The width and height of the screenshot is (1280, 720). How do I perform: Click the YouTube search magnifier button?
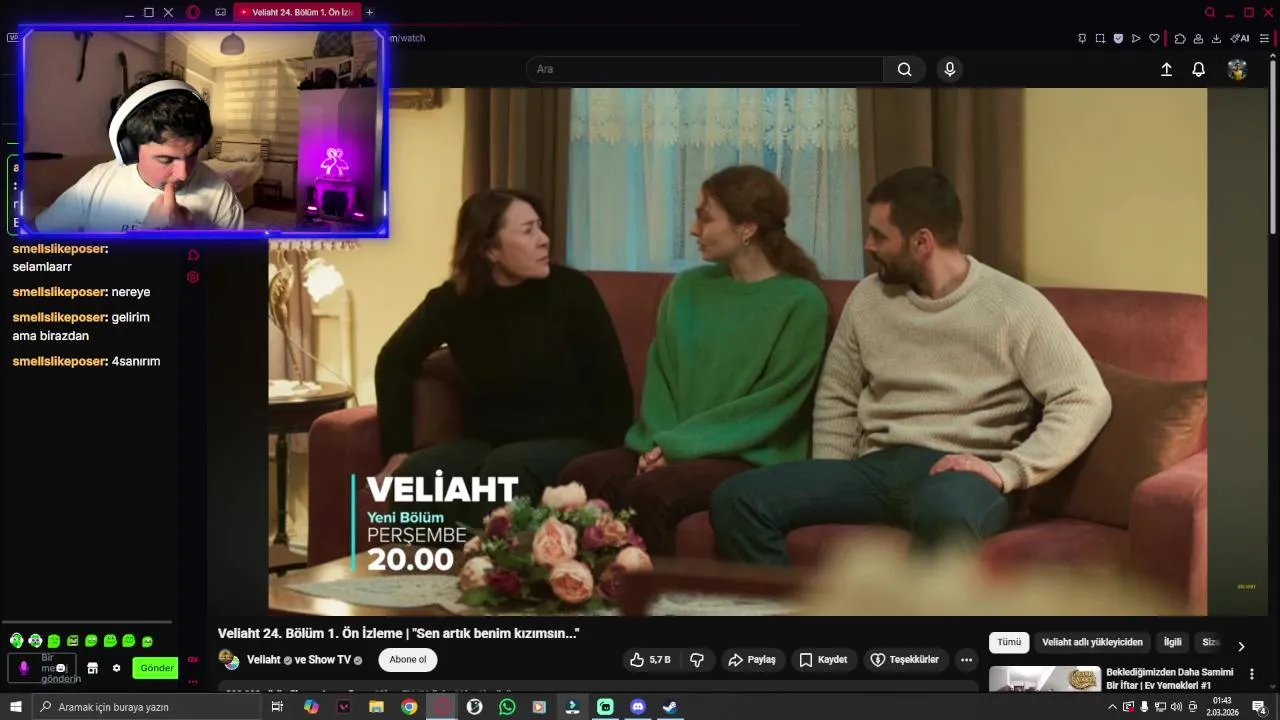click(x=904, y=69)
